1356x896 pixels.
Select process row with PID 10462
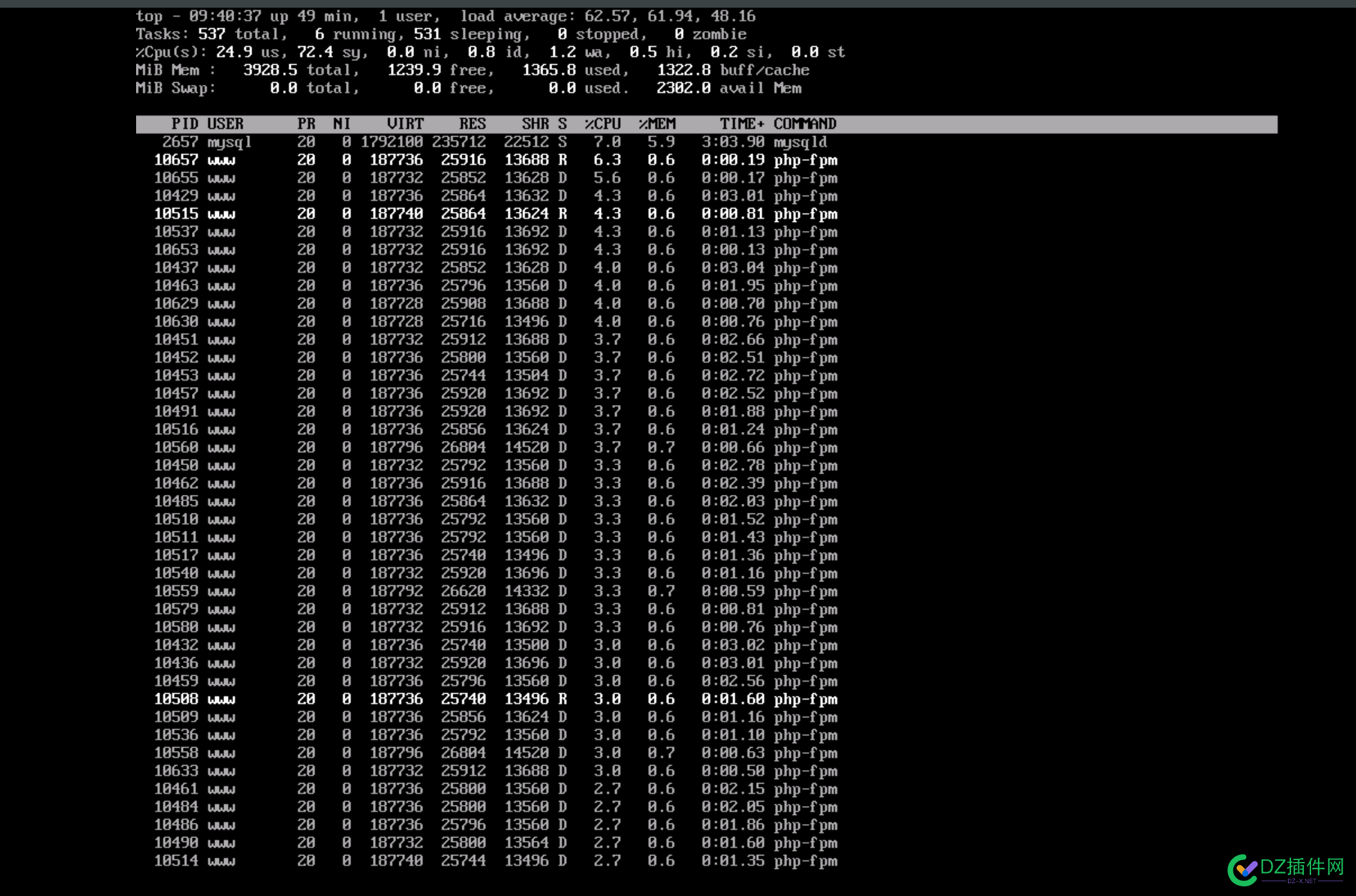(494, 483)
